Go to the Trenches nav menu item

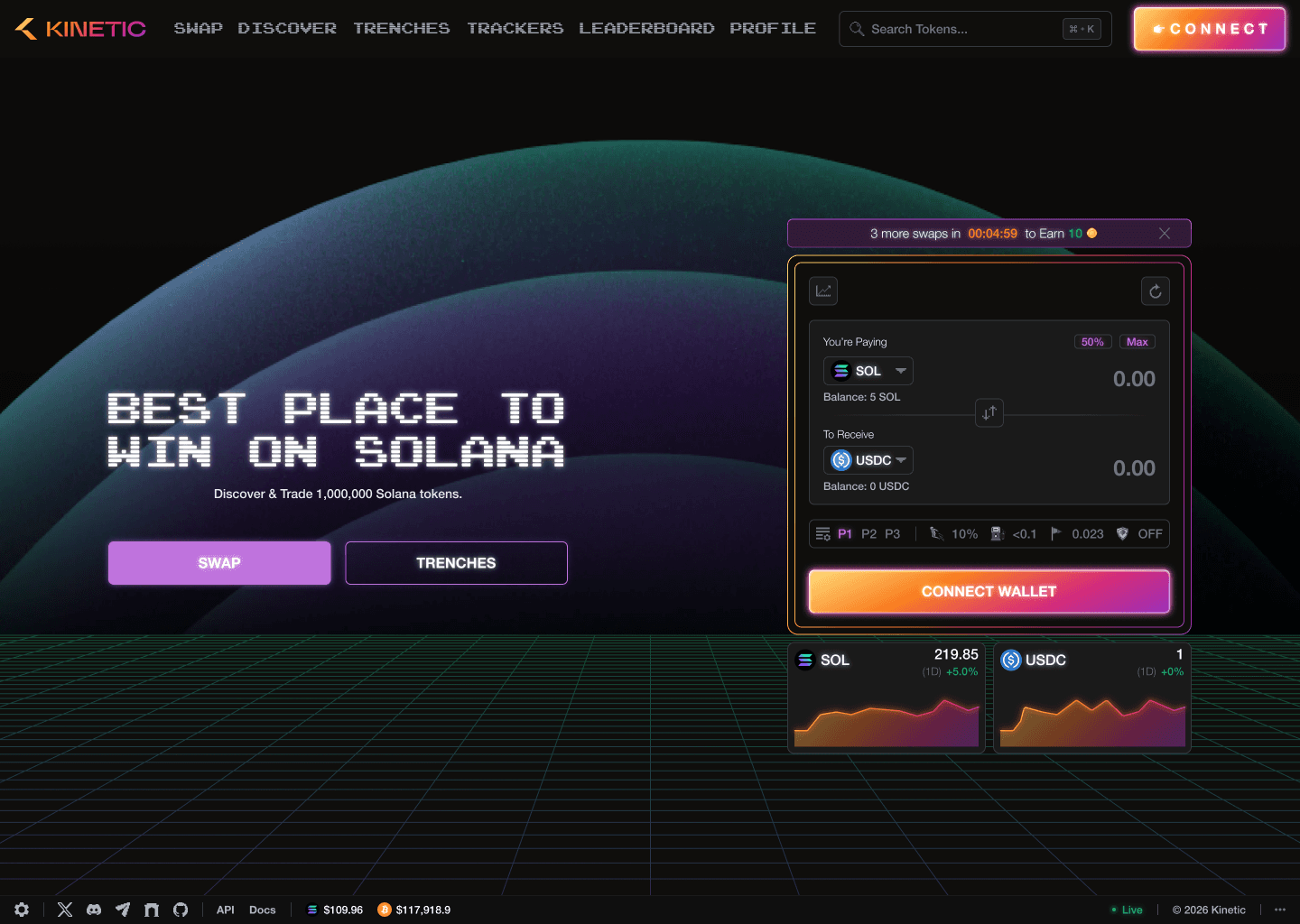(x=402, y=29)
